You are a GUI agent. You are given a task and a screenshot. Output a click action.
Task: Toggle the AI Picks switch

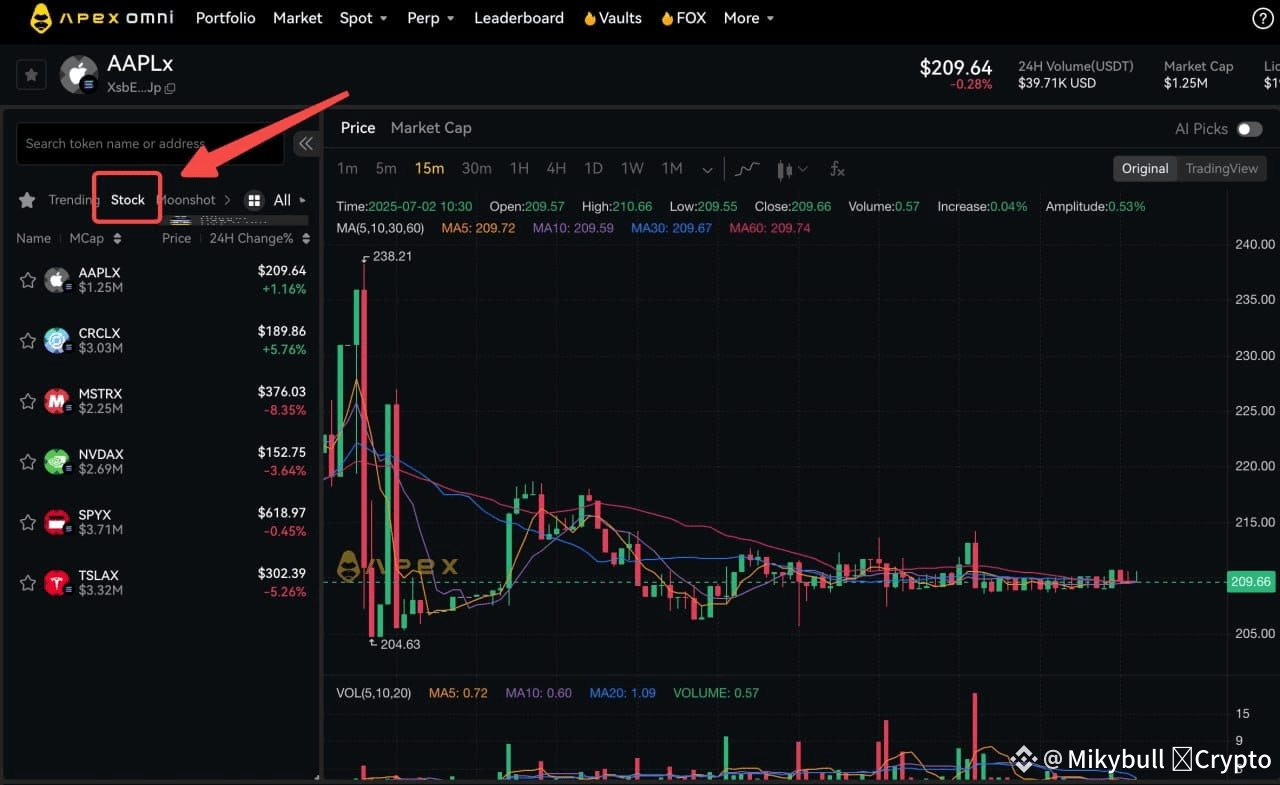[1249, 129]
